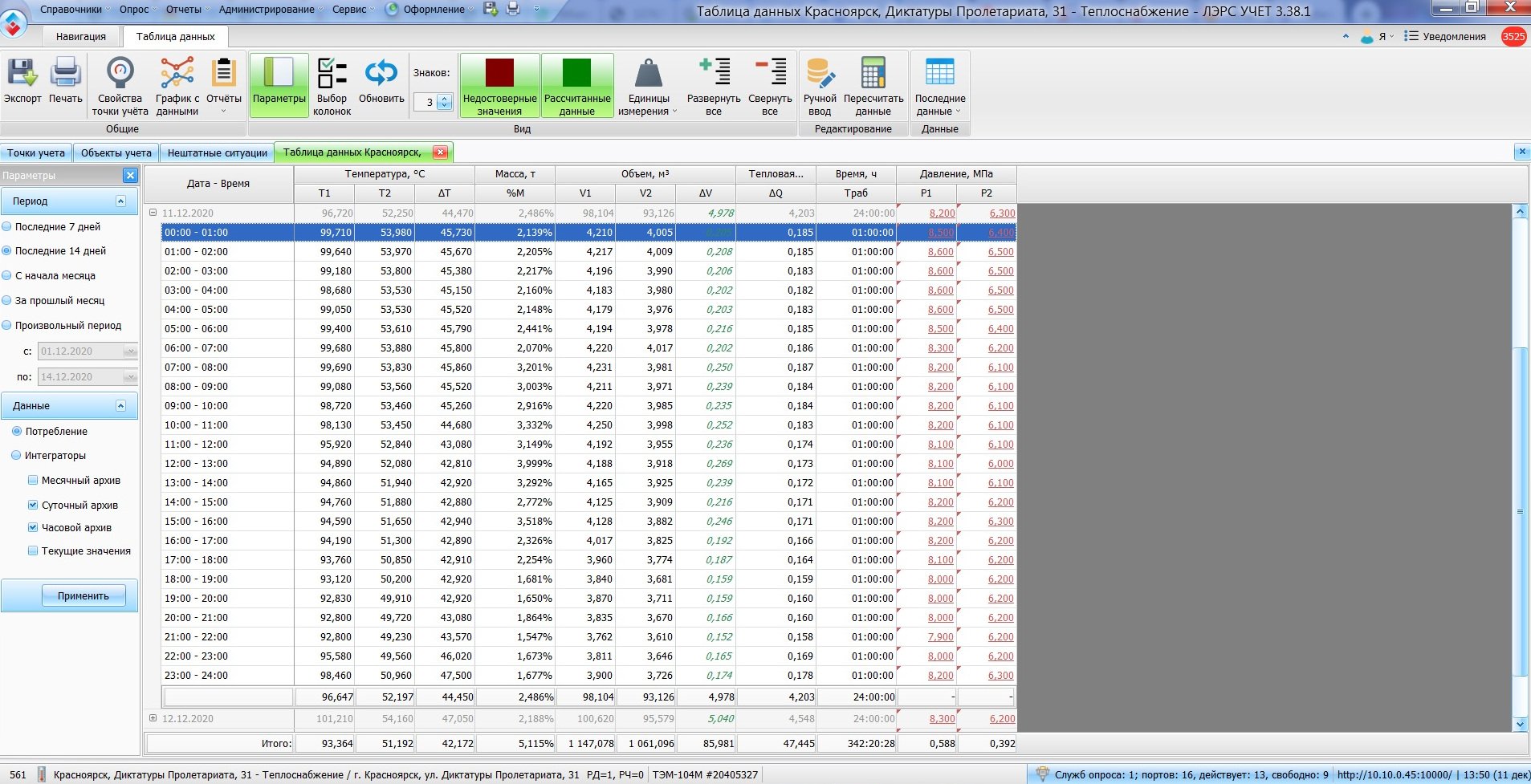Screen dimensions: 1531x784
Task: Click the Экспорт save icon
Action: click(x=22, y=73)
